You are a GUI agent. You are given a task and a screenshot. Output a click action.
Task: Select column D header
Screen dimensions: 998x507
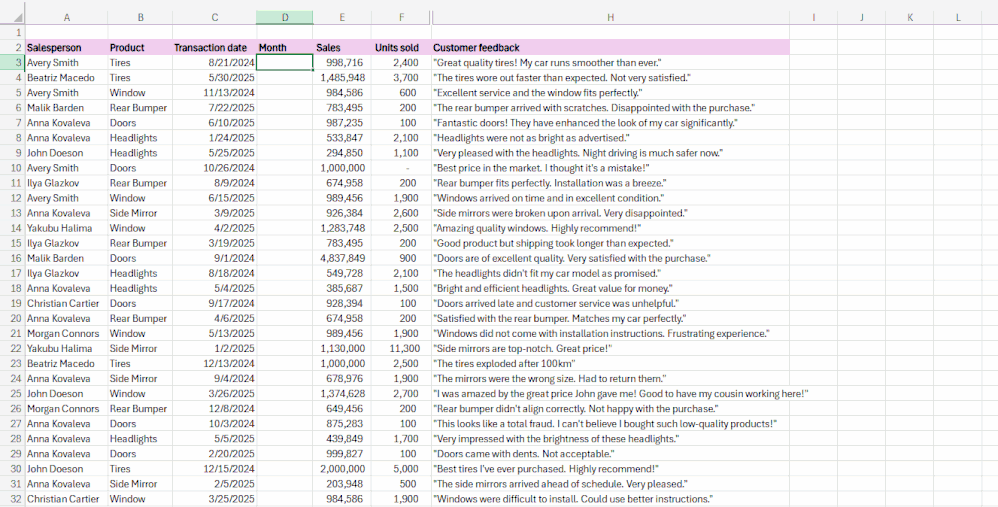[285, 17]
